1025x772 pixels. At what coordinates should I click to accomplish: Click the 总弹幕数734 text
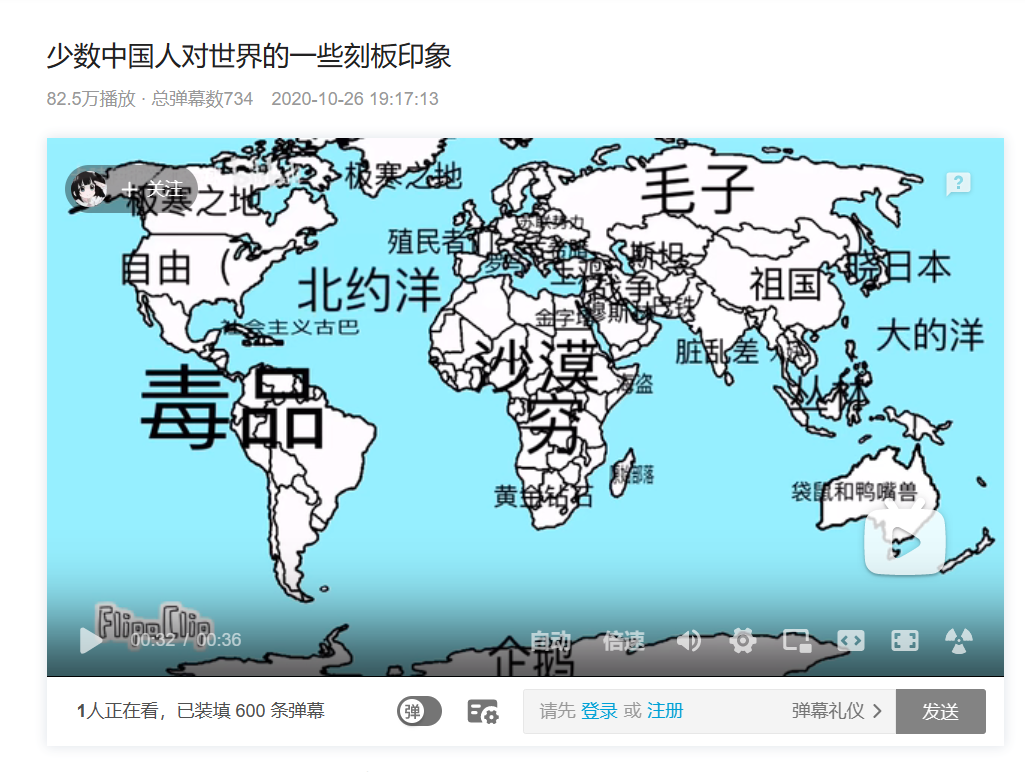pos(202,99)
